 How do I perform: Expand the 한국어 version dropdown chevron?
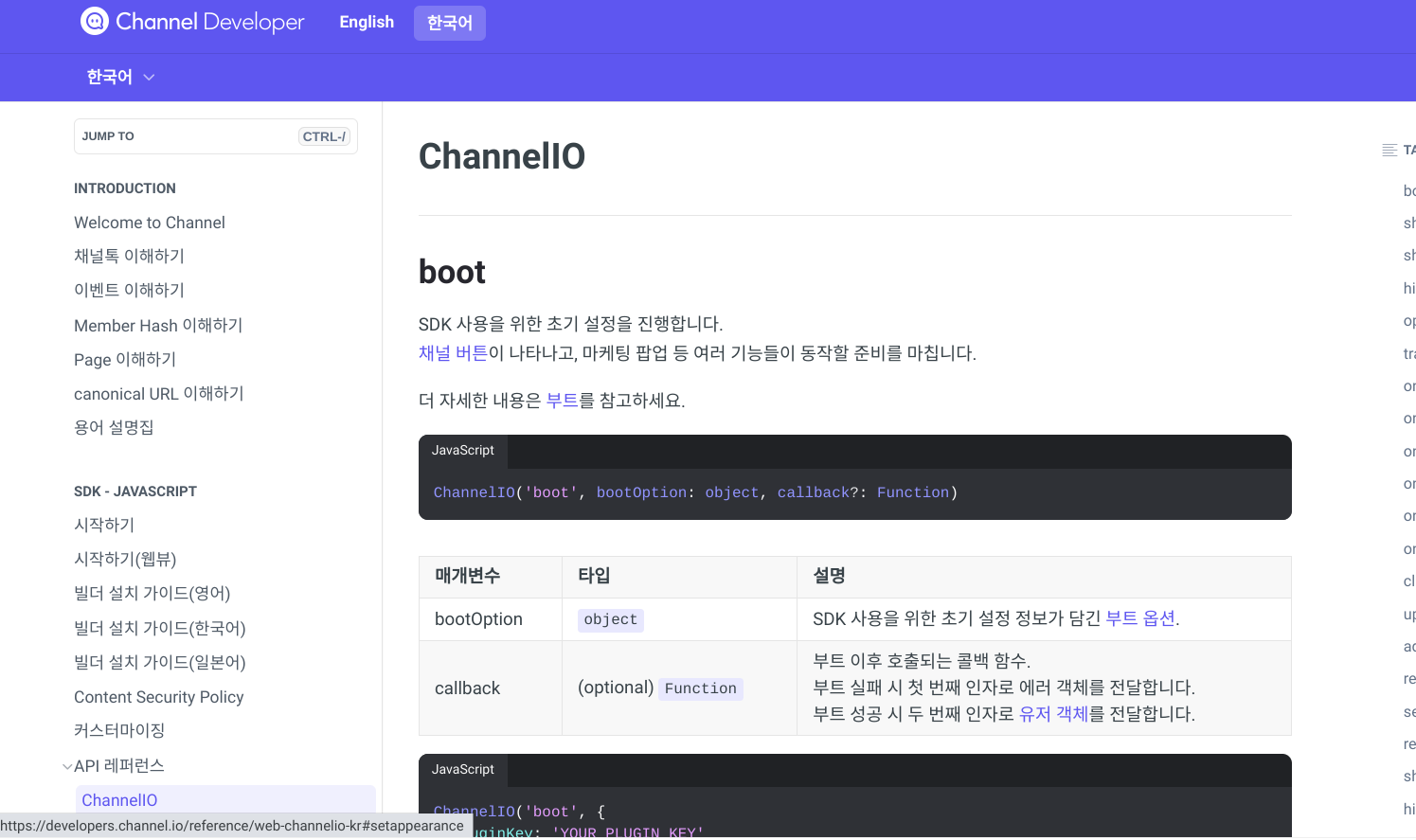click(149, 78)
